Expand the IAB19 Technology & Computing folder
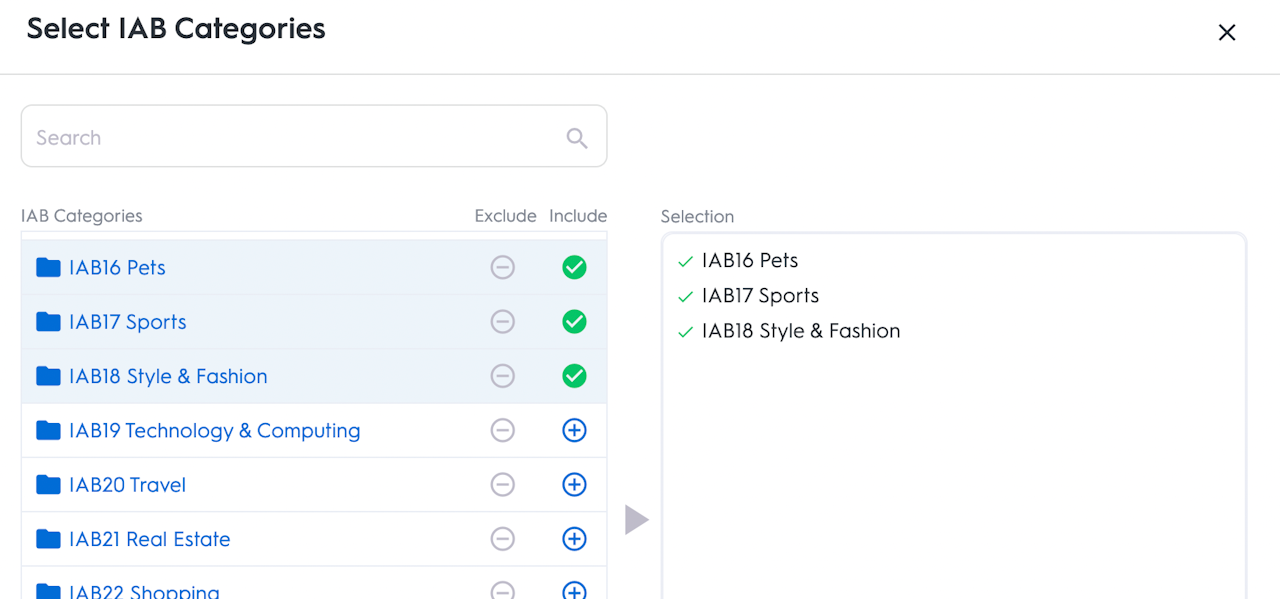1280x599 pixels. 48,430
